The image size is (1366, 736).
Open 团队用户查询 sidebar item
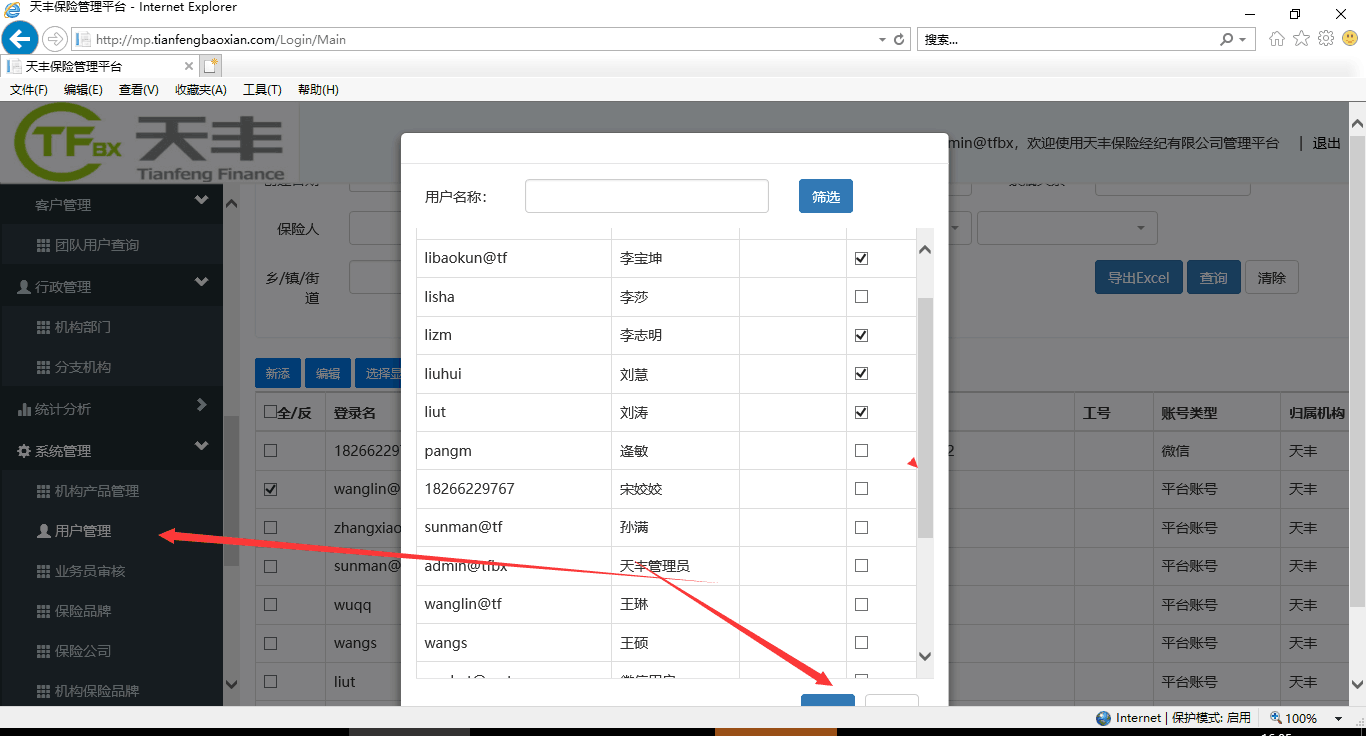(x=96, y=245)
